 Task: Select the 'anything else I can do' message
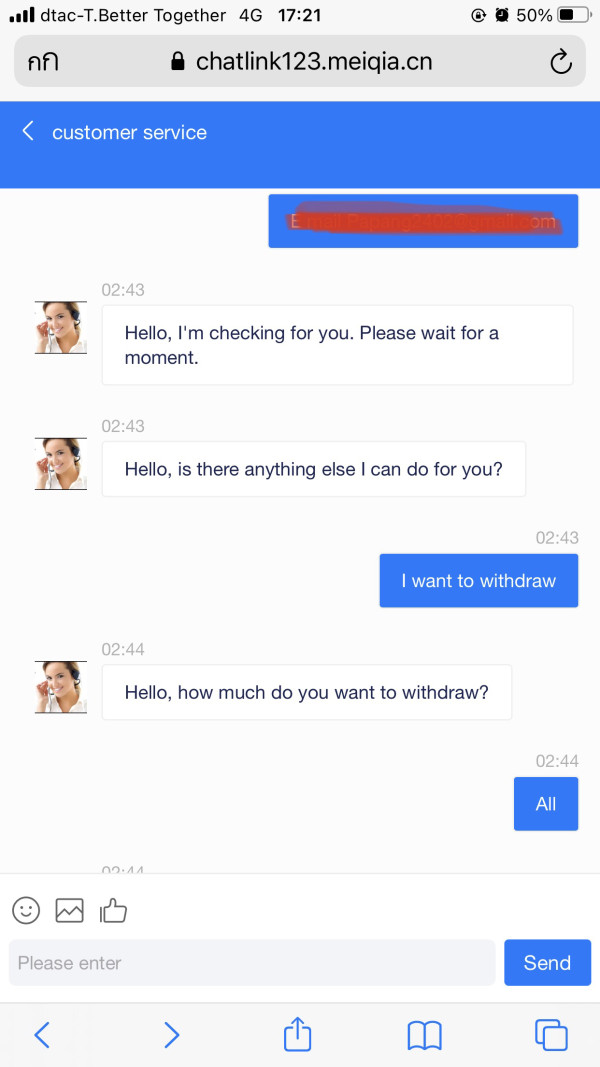[x=314, y=469]
